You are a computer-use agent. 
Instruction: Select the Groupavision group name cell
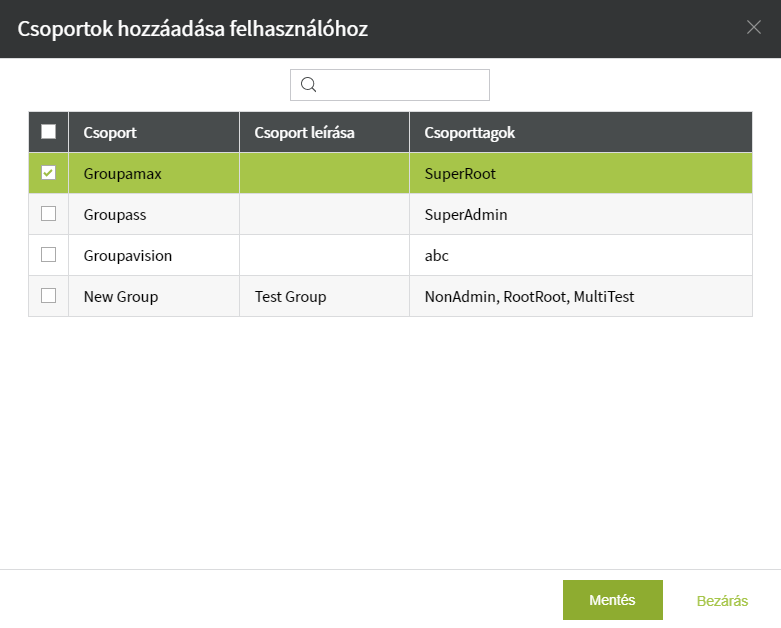point(154,255)
